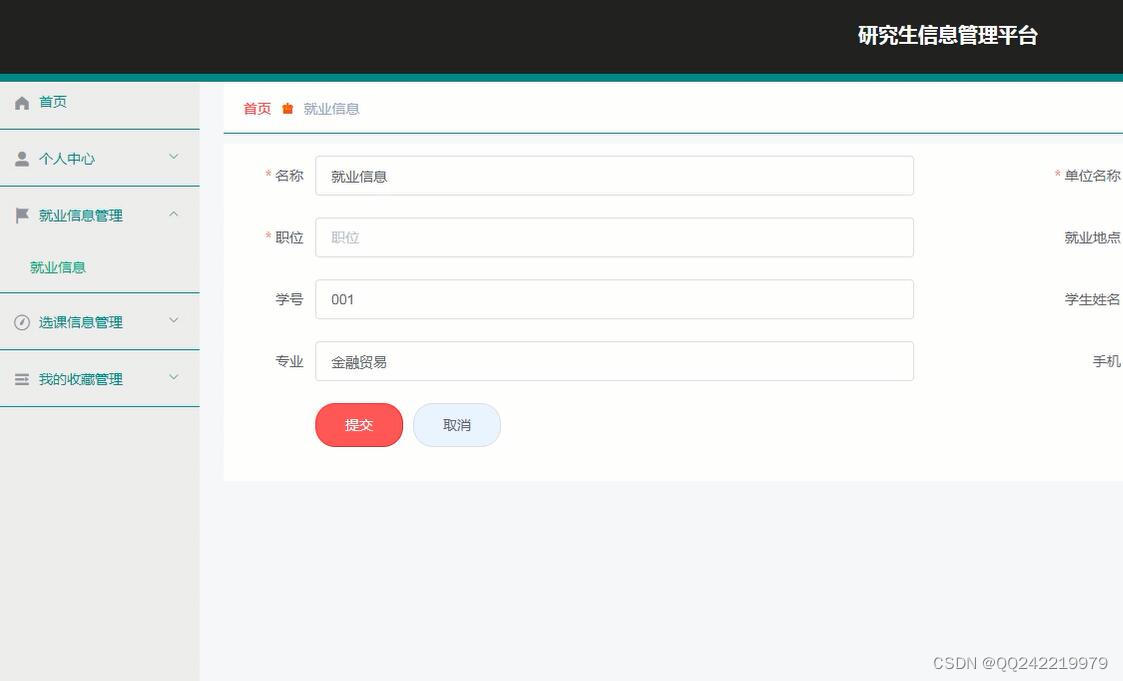Image resolution: width=1123 pixels, height=681 pixels.
Task: Click the 名称 input containing 就业信息
Action: pos(614,175)
